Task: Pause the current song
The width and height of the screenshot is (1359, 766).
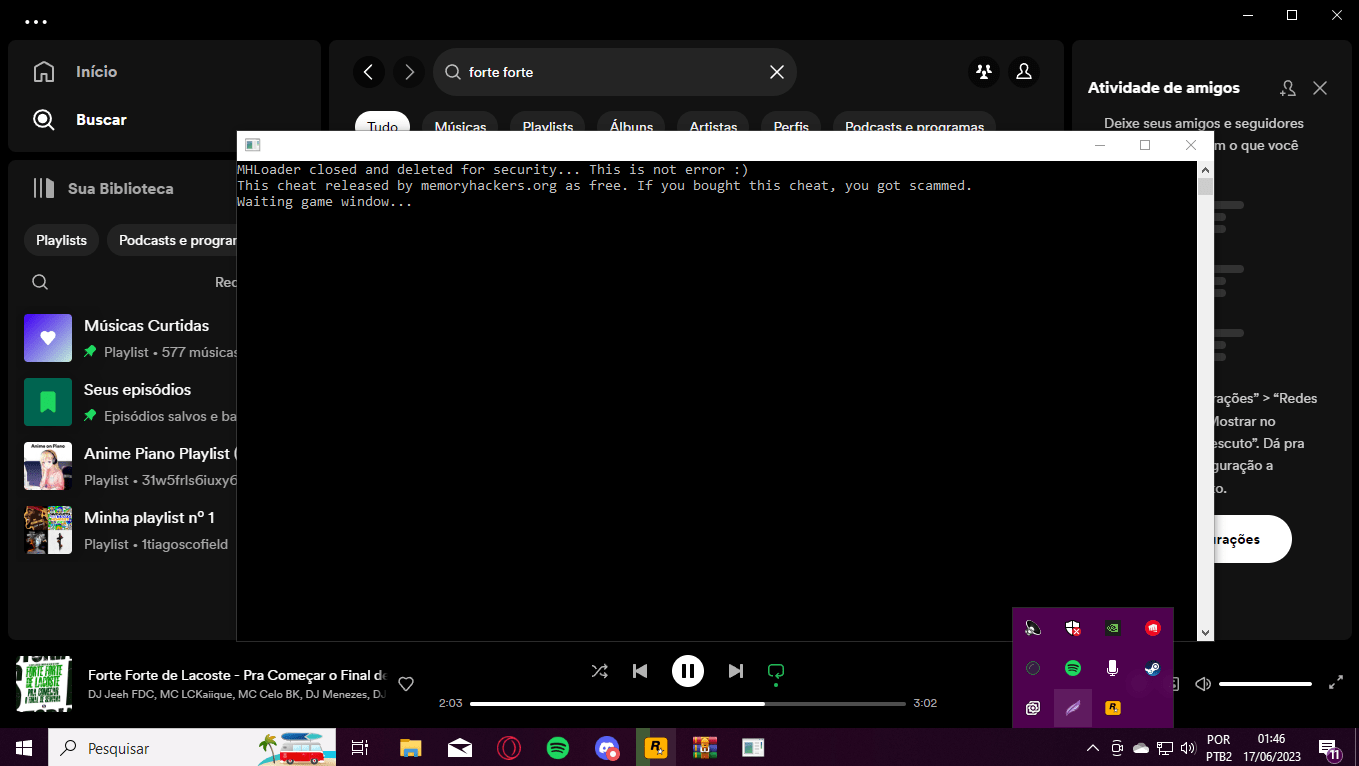Action: tap(687, 671)
